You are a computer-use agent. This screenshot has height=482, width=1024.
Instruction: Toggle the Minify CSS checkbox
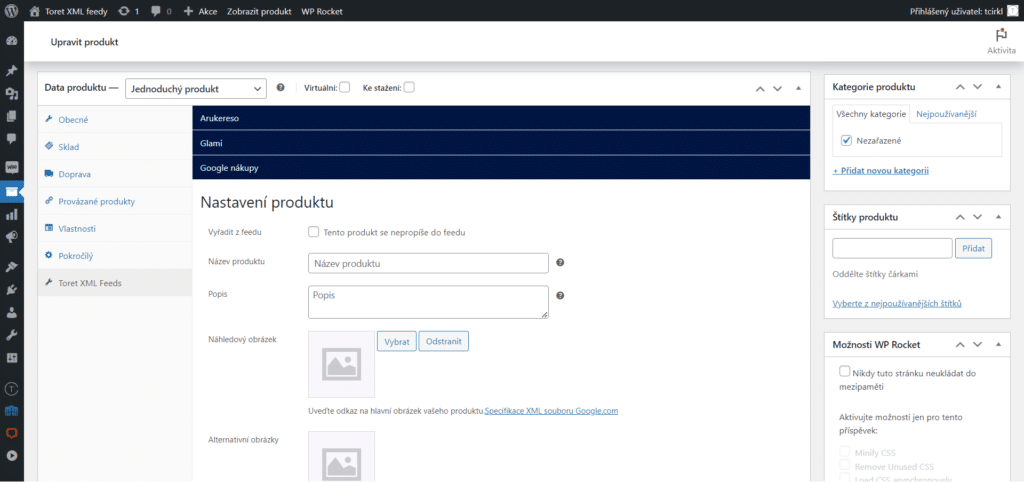coord(844,452)
